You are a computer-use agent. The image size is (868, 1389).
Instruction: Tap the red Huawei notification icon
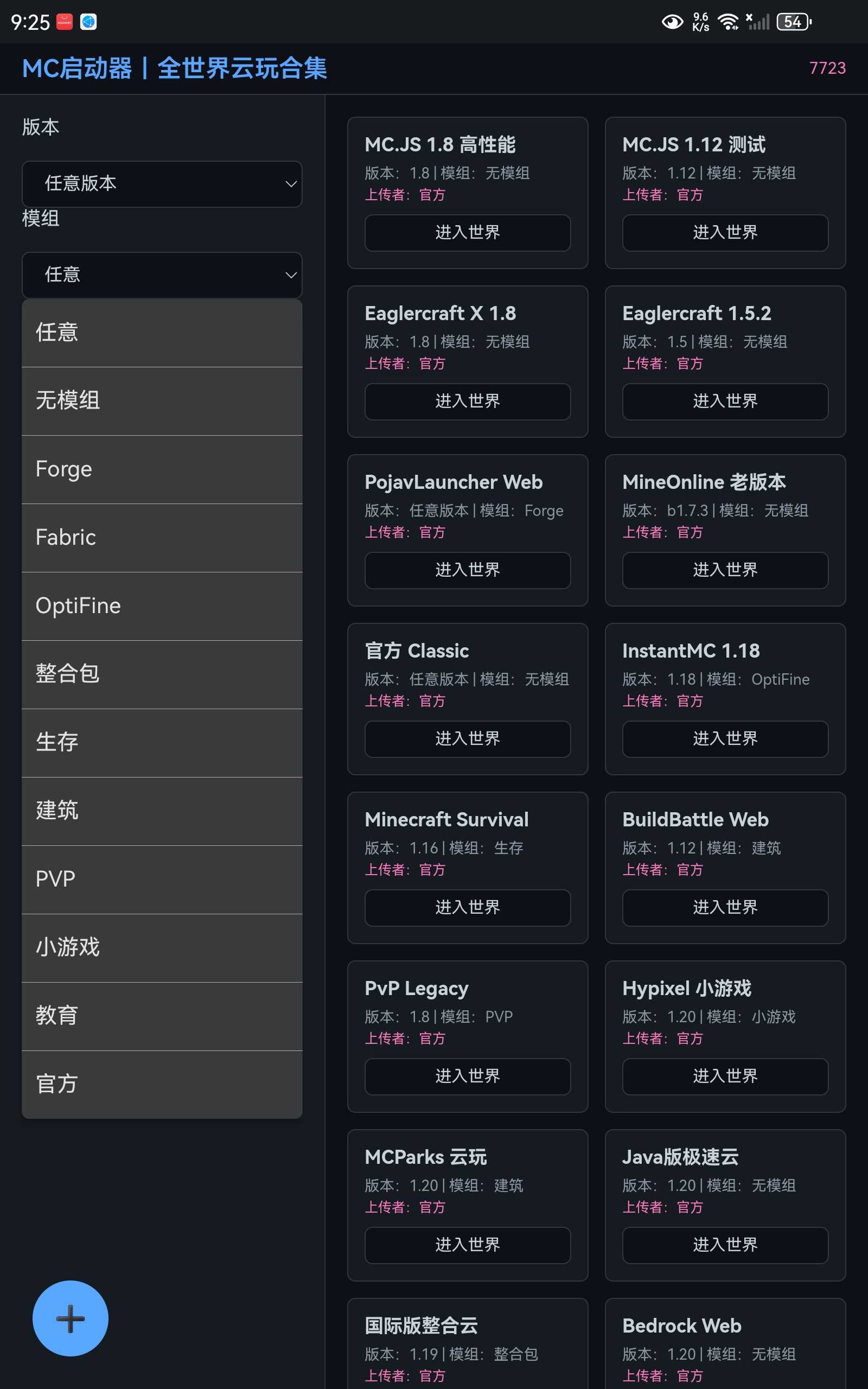(65, 22)
